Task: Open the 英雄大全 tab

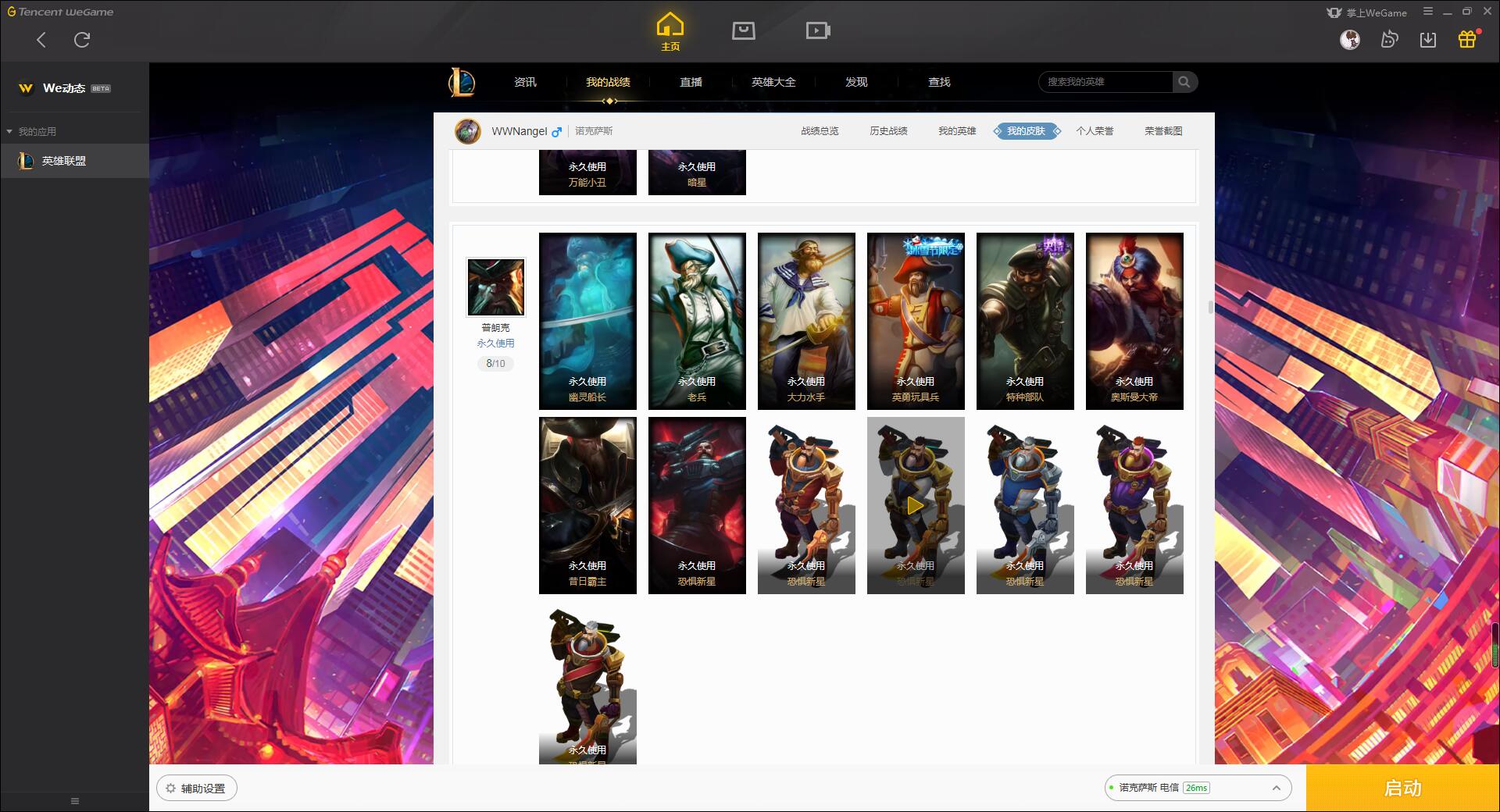Action: [x=773, y=82]
